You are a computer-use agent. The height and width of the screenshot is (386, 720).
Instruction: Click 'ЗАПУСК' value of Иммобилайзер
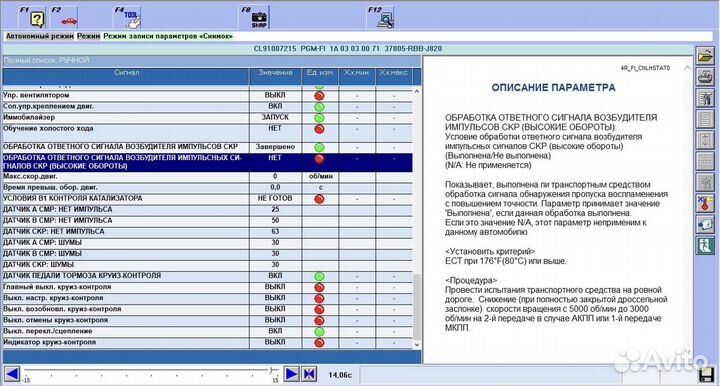[275, 117]
